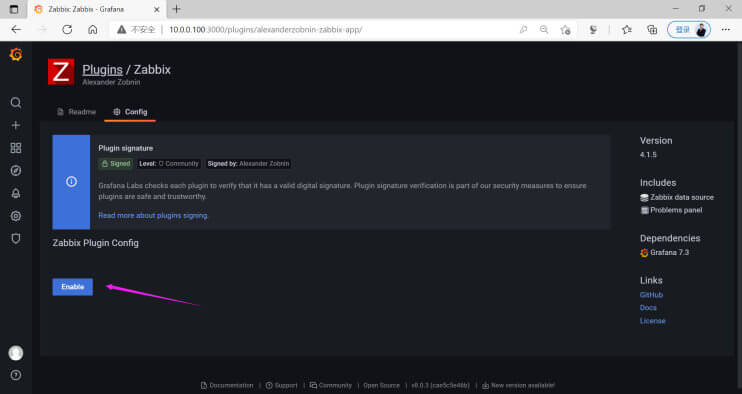Open the browser settings ellipsis menu
This screenshot has width=742, height=394.
pyautogui.click(x=725, y=29)
